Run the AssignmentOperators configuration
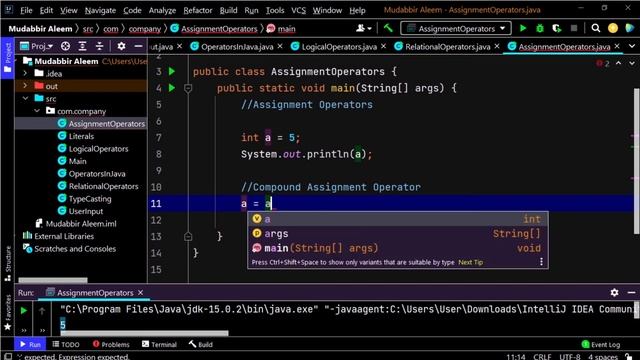Image resolution: width=640 pixels, height=360 pixels. [x=523, y=28]
